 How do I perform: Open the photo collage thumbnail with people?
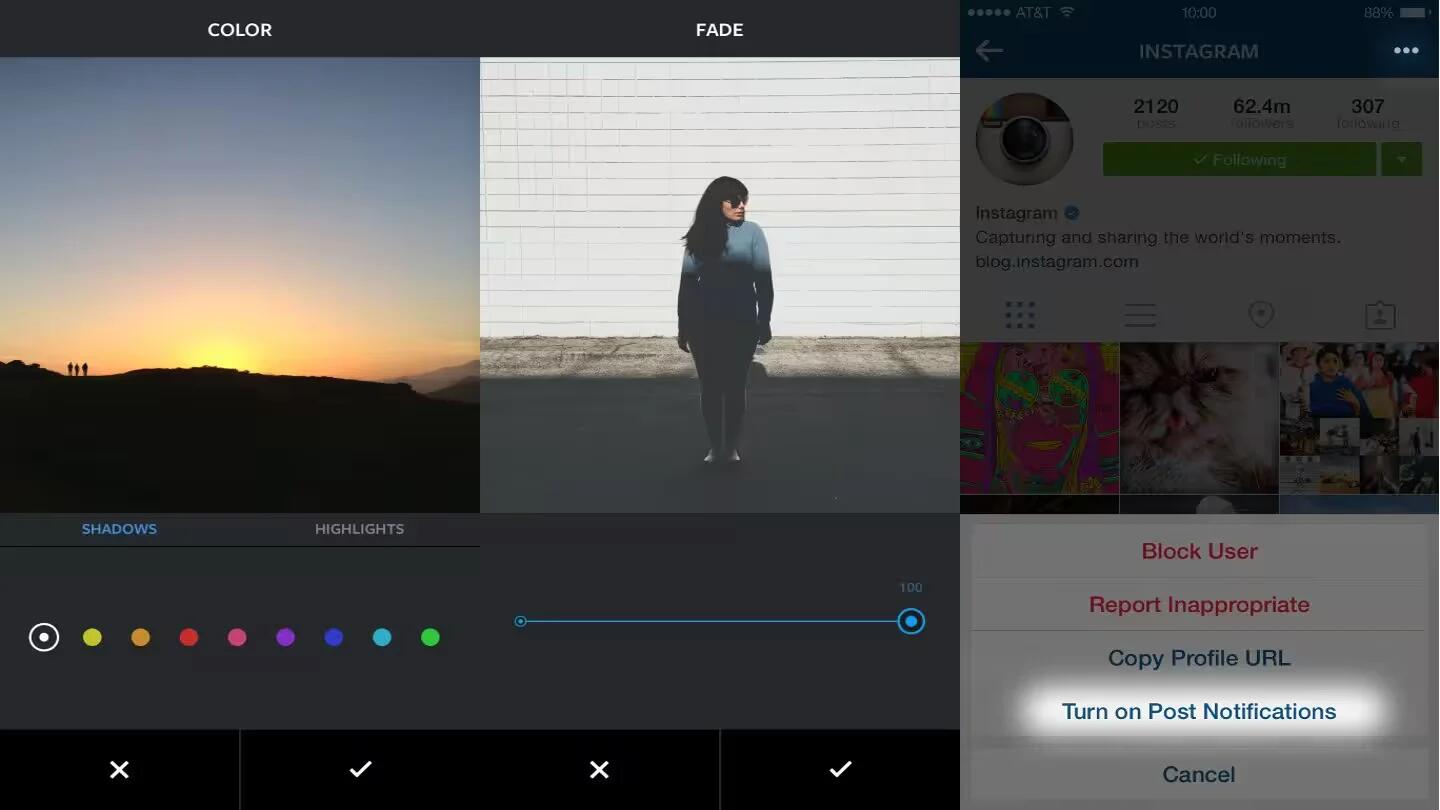[x=1360, y=418]
